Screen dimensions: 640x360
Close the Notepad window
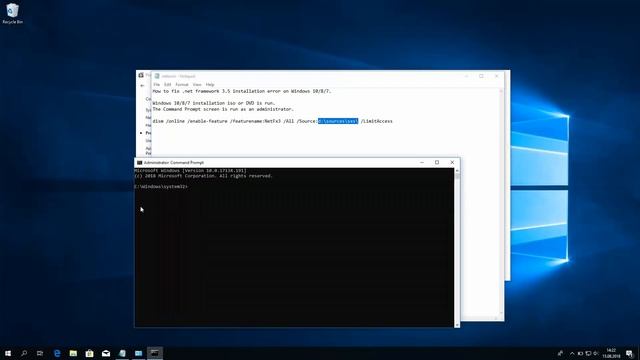pyautogui.click(x=496, y=76)
